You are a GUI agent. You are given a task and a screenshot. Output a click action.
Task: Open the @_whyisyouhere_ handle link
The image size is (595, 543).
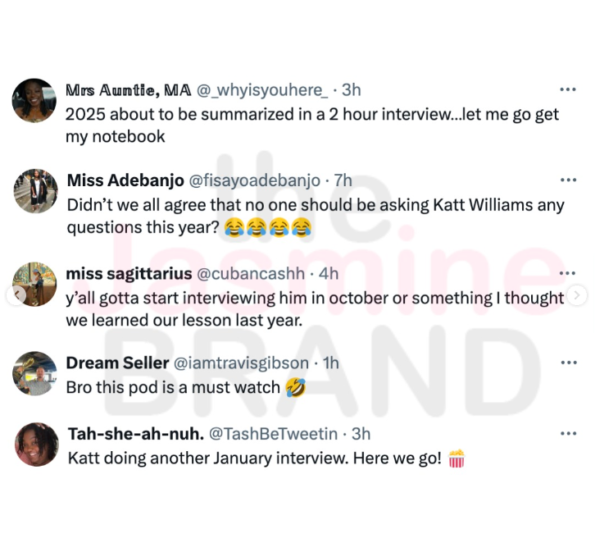[x=262, y=90]
